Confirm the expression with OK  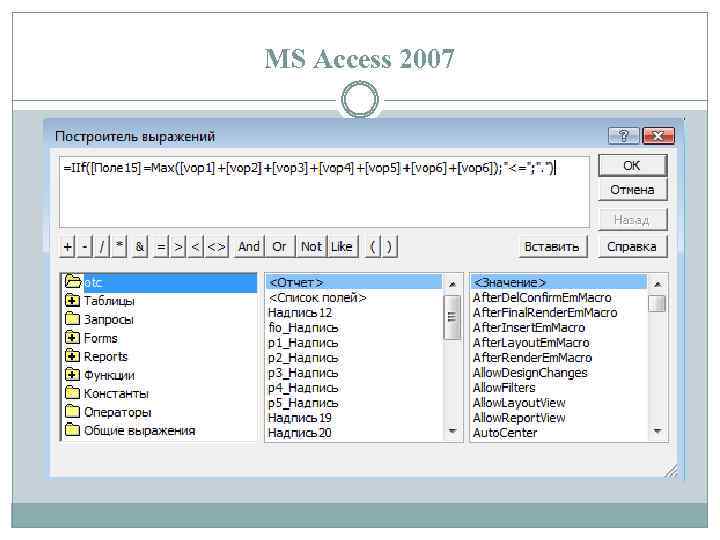point(632,166)
